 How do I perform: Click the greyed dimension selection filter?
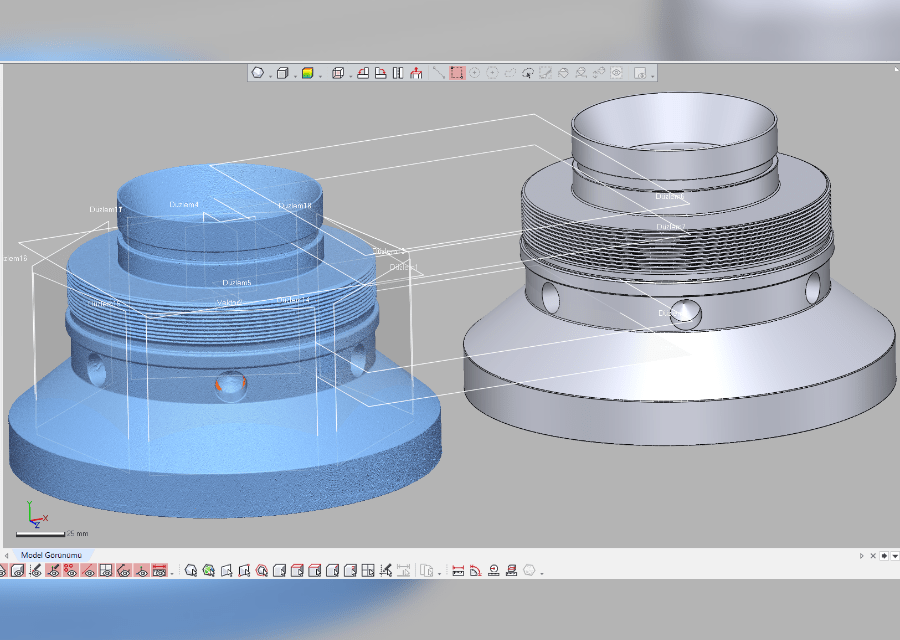pyautogui.click(x=404, y=571)
